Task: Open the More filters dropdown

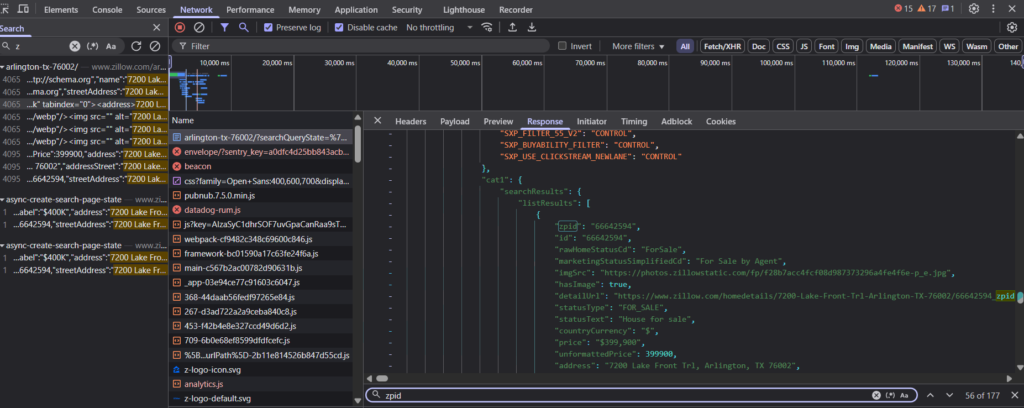Action: 637,46
